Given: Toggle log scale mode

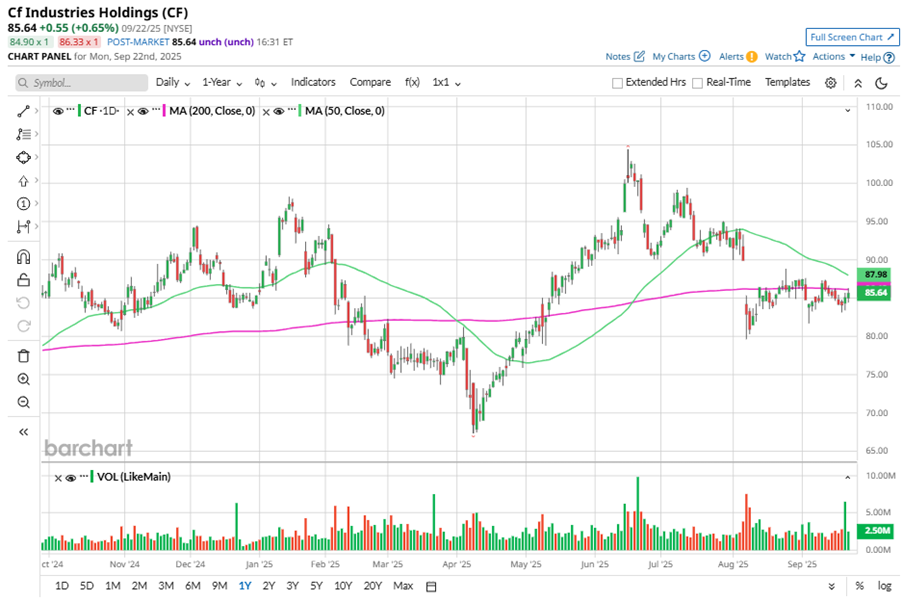Looking at the screenshot, I should point(884,586).
